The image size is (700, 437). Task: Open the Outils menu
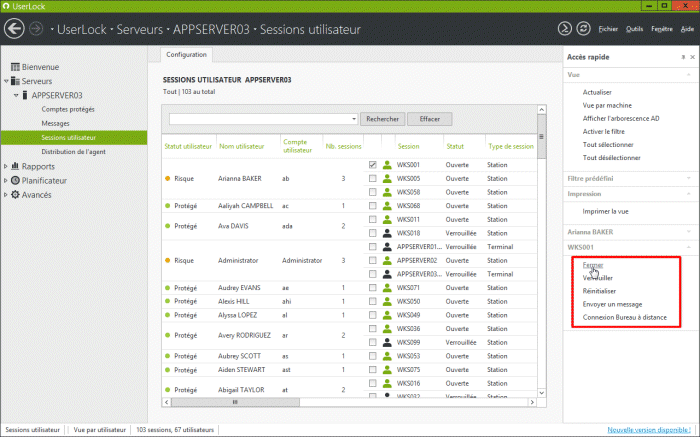(x=634, y=29)
